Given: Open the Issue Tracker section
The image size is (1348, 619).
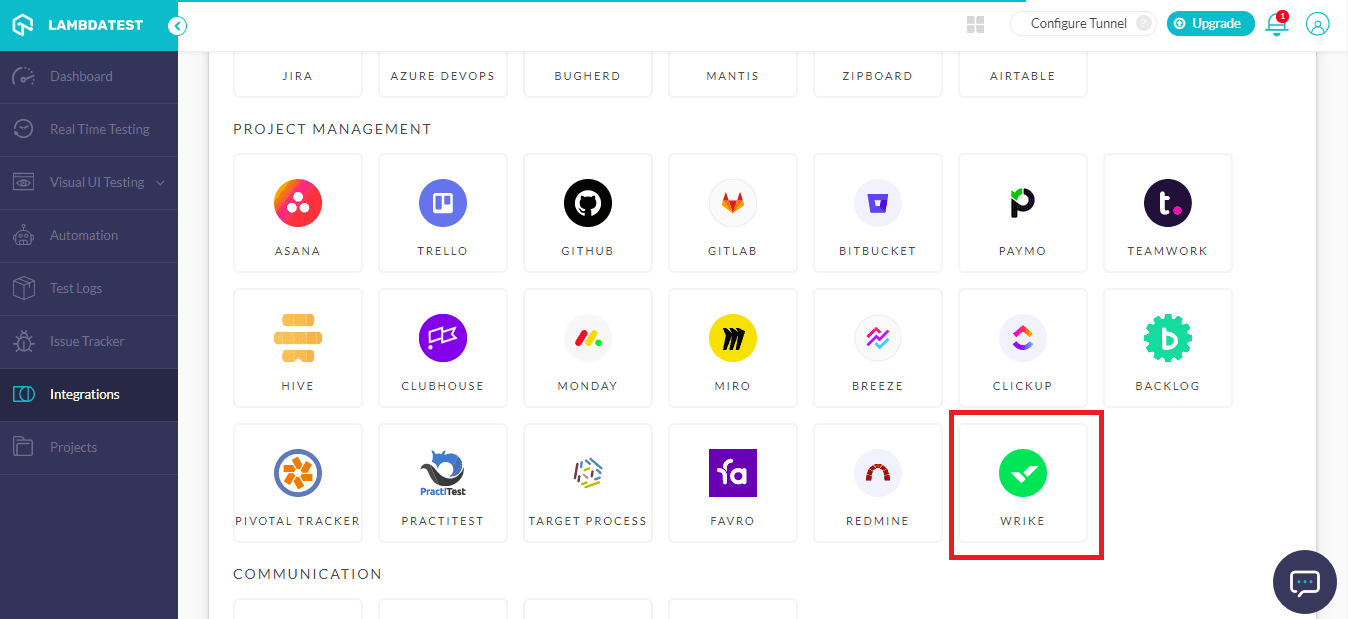Looking at the screenshot, I should coord(88,341).
